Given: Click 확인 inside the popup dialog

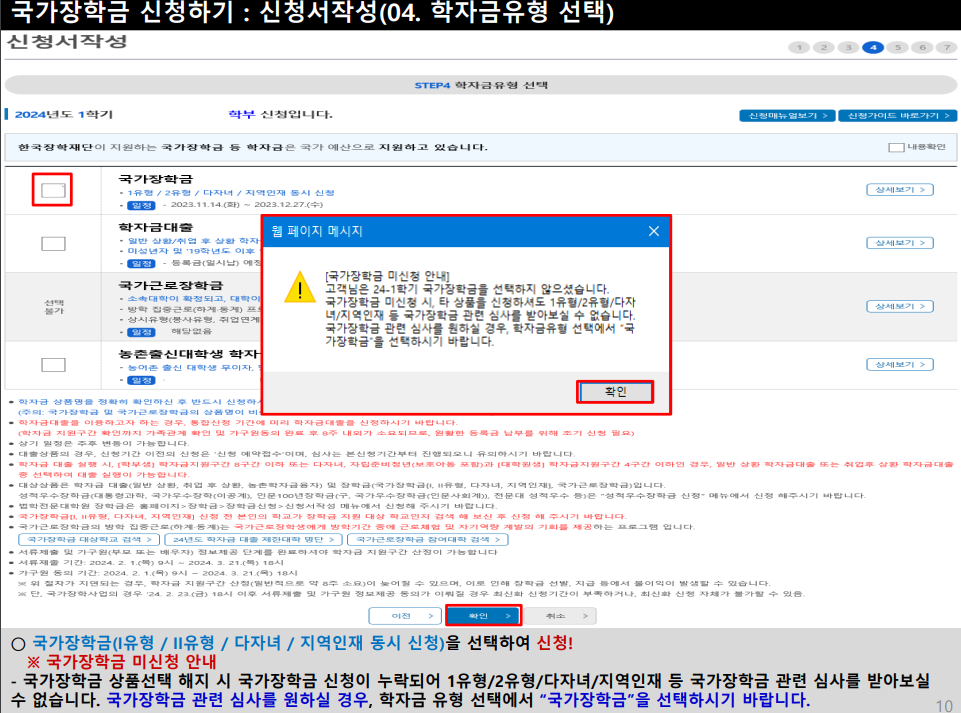Looking at the screenshot, I should [x=614, y=392].
